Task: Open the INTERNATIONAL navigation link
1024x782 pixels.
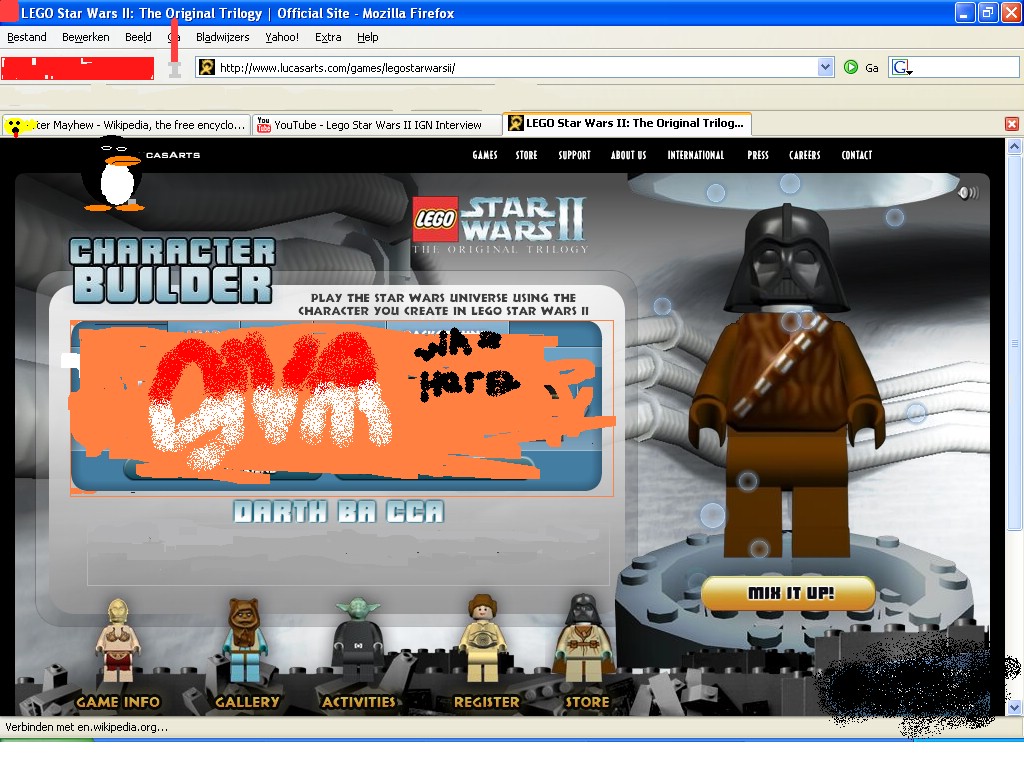Action: (696, 155)
